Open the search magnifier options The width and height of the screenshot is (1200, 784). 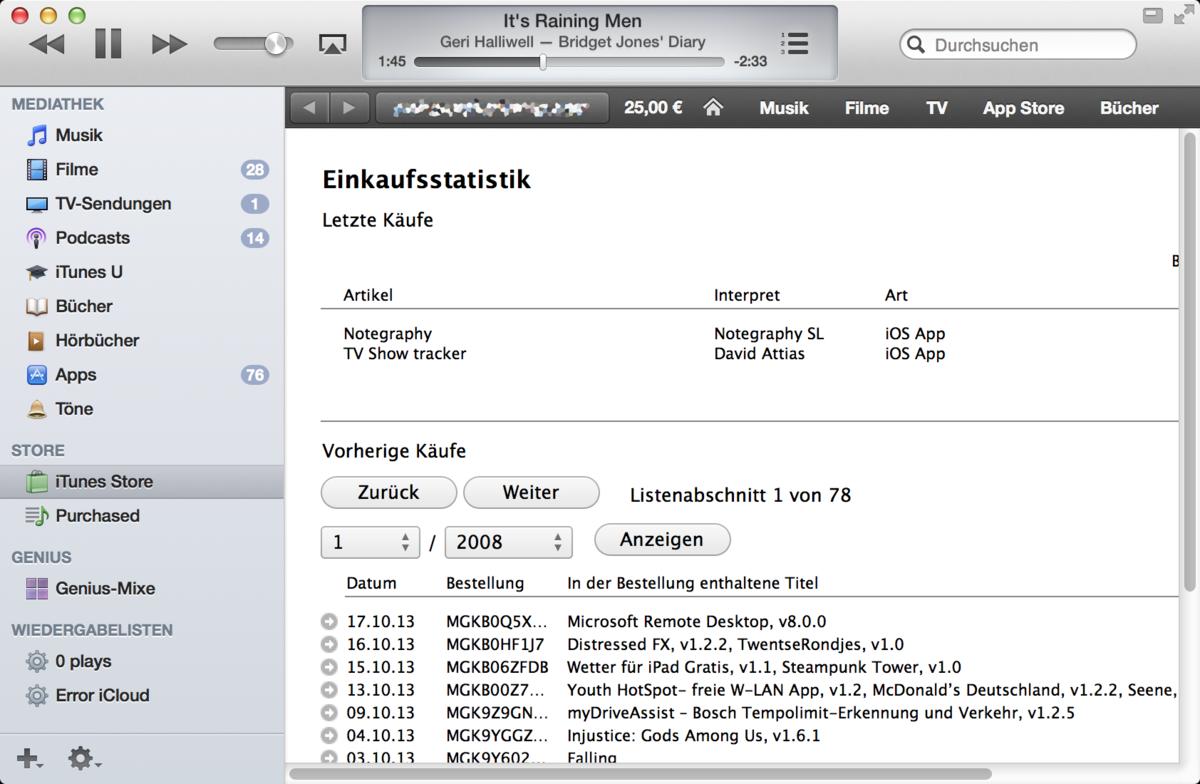[916, 45]
